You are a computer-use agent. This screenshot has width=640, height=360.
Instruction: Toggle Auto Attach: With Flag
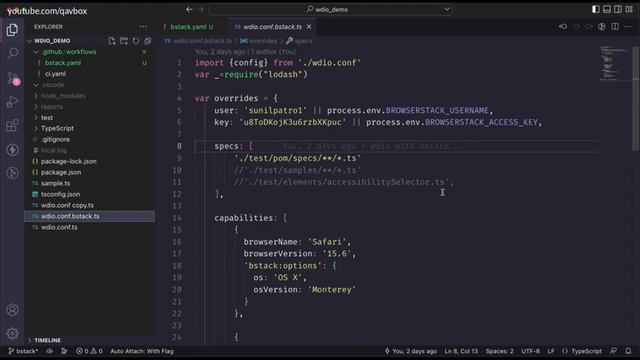click(x=142, y=351)
